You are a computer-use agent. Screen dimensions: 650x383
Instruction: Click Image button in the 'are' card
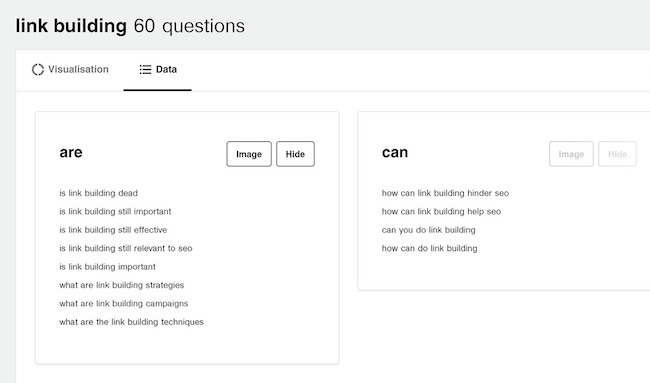click(249, 154)
